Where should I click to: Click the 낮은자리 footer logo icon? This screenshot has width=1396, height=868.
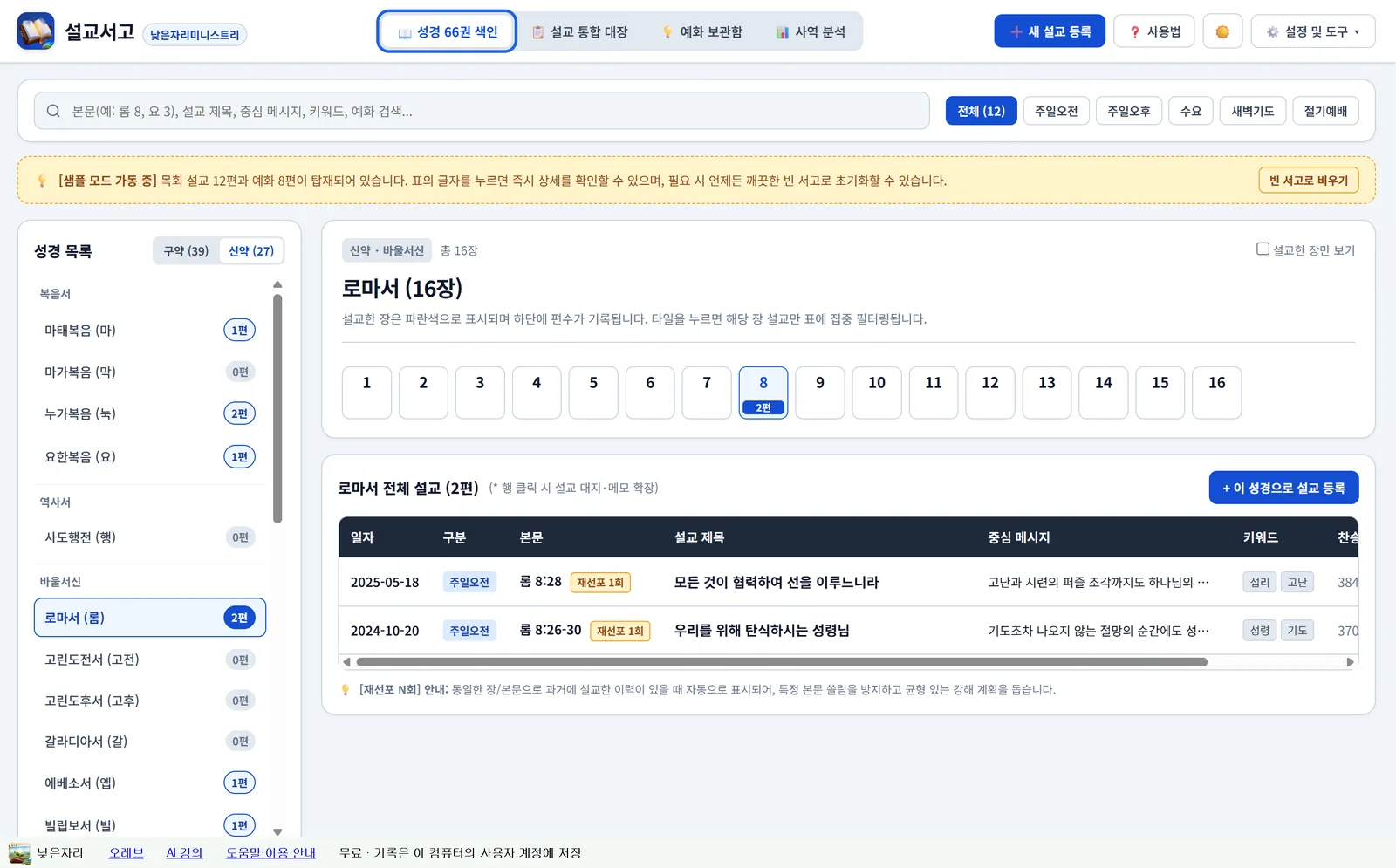[19, 853]
